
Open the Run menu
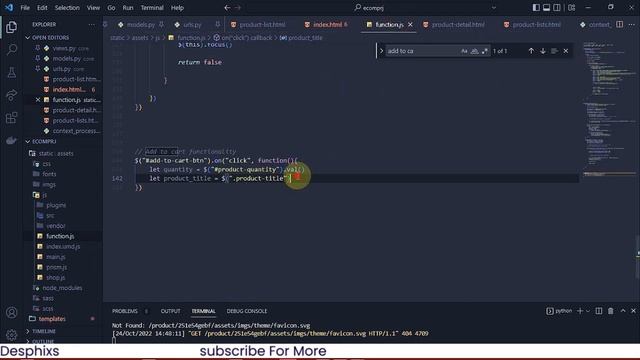128,8
